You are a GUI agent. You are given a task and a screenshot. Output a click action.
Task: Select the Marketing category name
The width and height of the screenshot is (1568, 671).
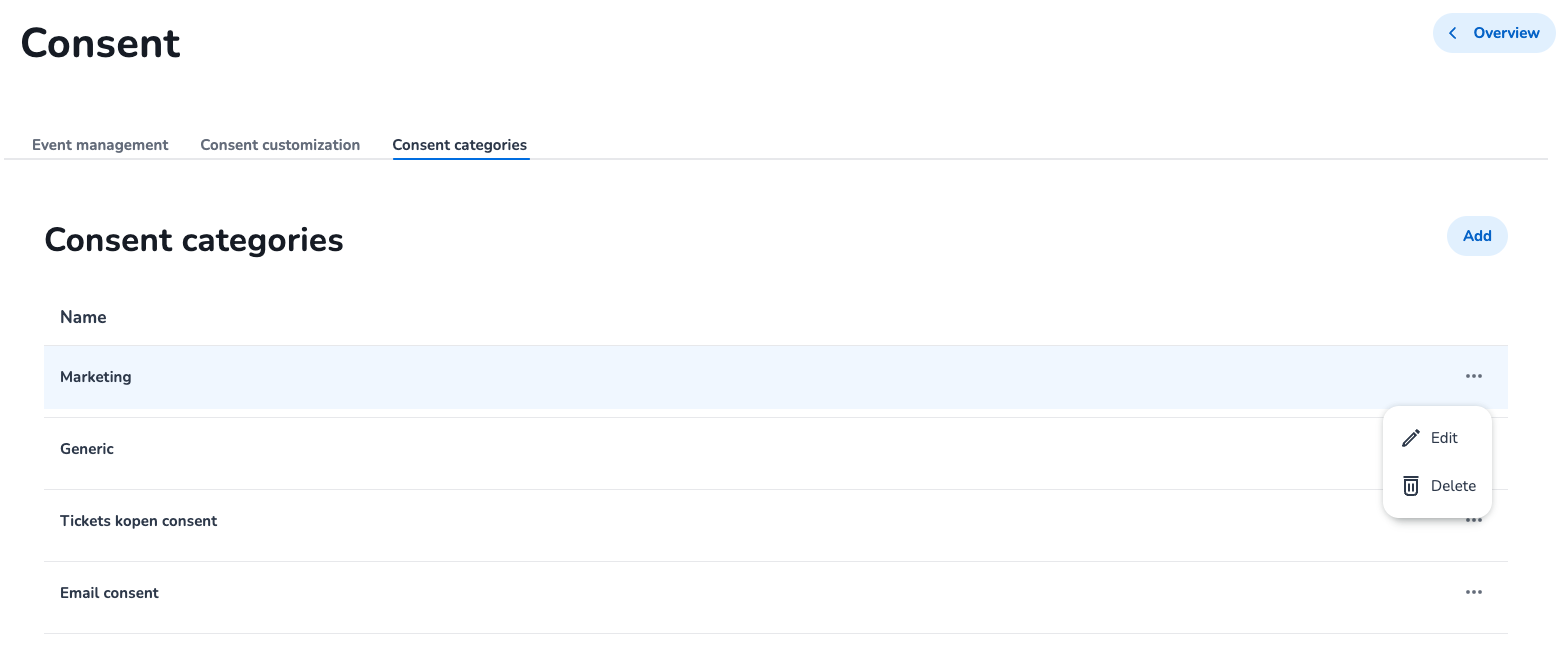point(96,377)
